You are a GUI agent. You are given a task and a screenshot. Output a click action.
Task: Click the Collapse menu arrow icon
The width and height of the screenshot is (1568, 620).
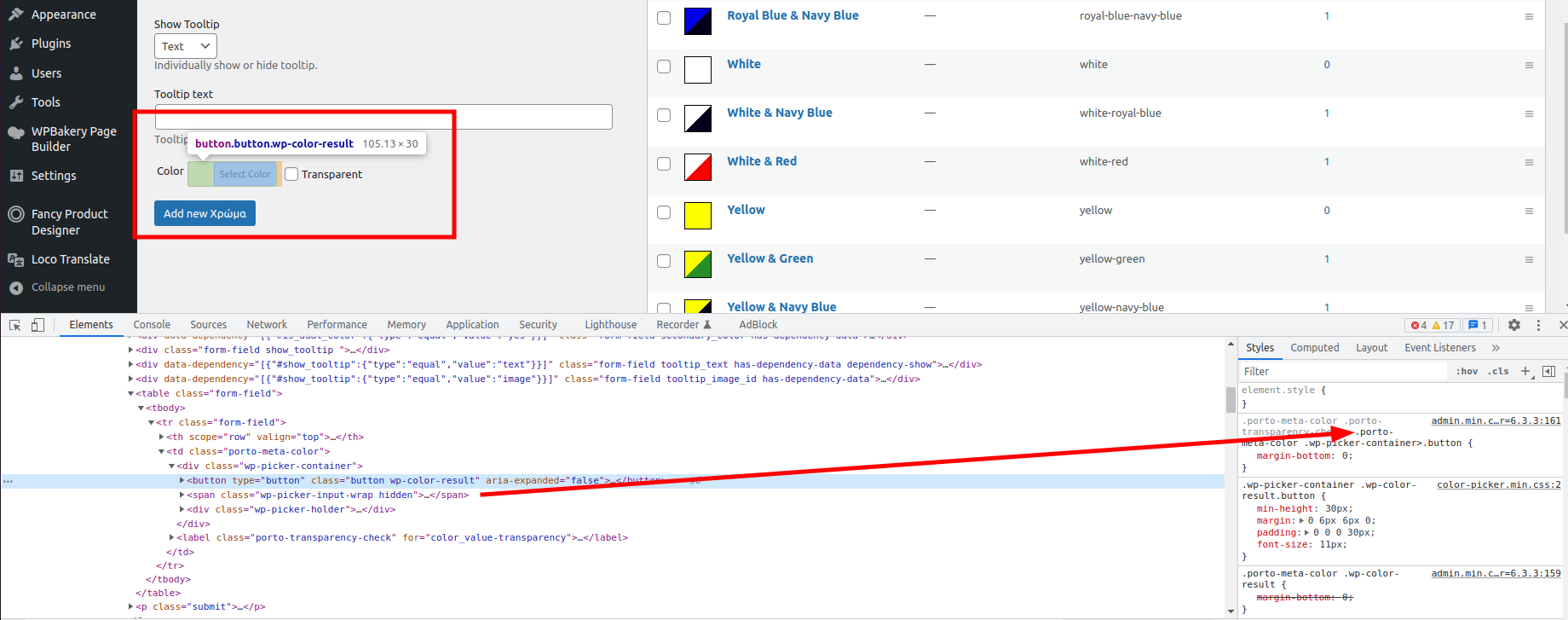[x=16, y=287]
